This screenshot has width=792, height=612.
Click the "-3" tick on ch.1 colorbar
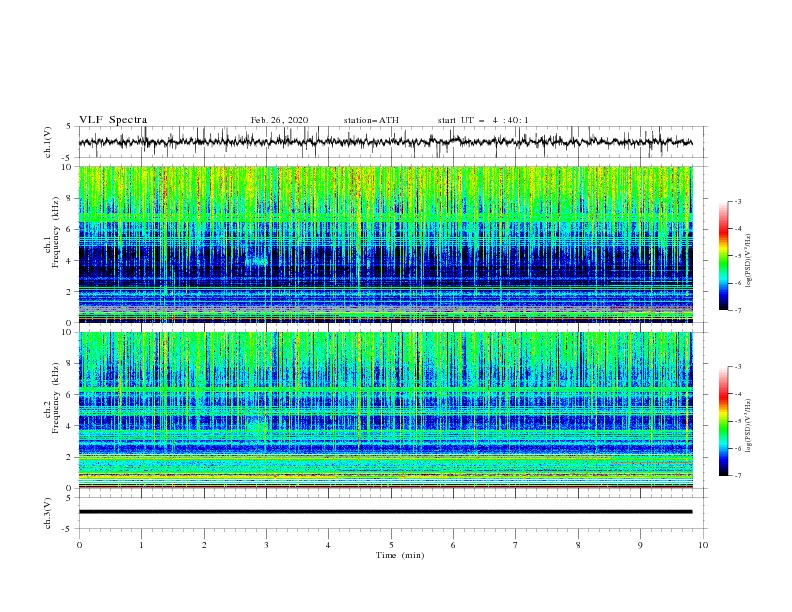tap(738, 201)
